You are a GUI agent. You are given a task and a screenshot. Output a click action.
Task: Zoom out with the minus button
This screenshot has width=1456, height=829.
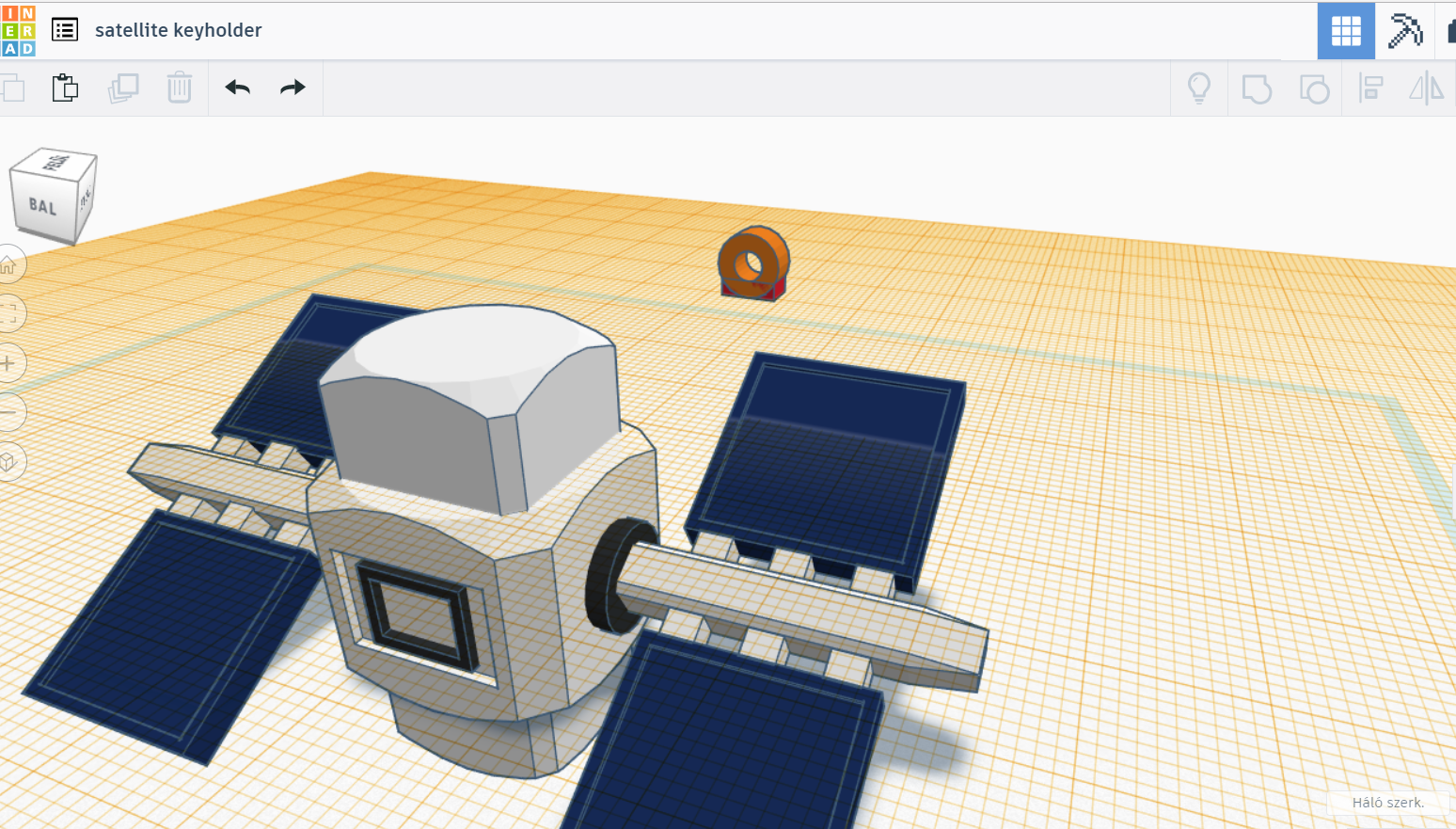pos(9,412)
